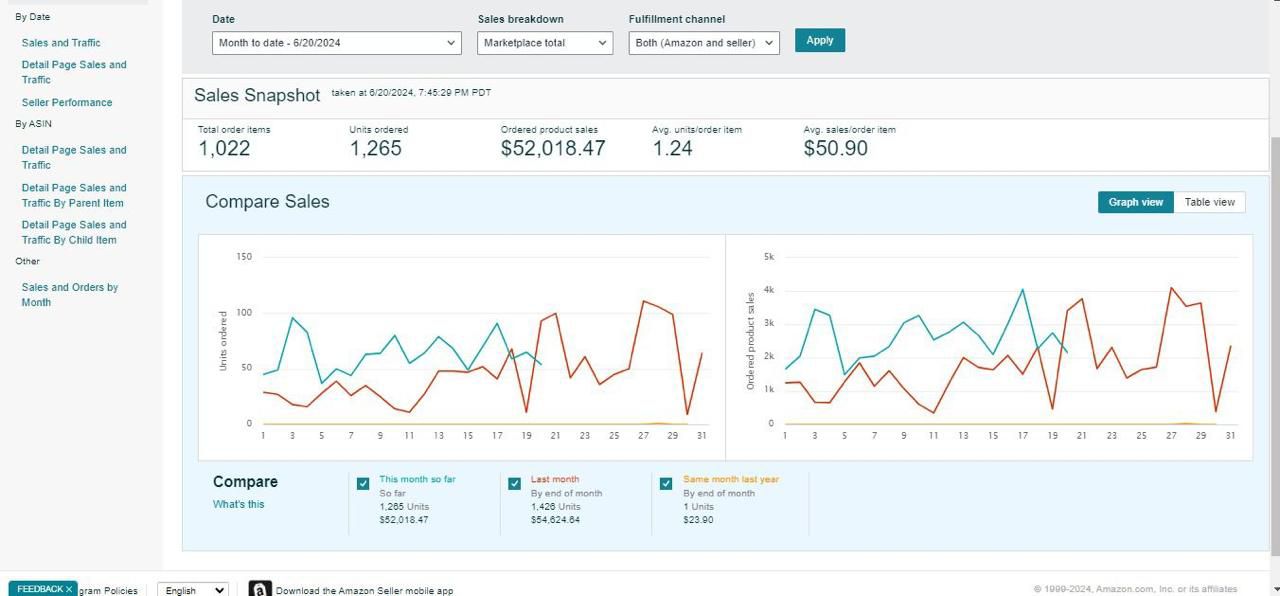Screen dimensions: 1280x596
Task: View Sales and Orders by Month report
Action: [70, 294]
